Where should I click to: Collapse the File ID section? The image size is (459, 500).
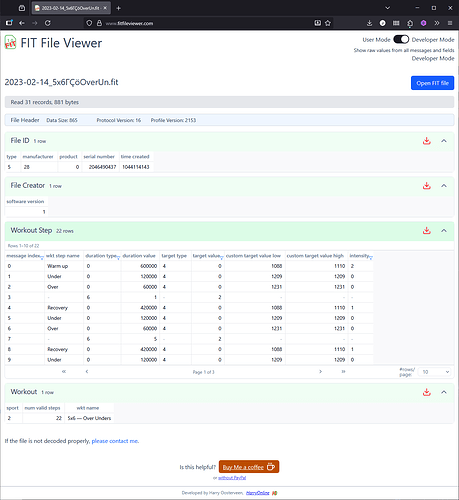coord(444,141)
